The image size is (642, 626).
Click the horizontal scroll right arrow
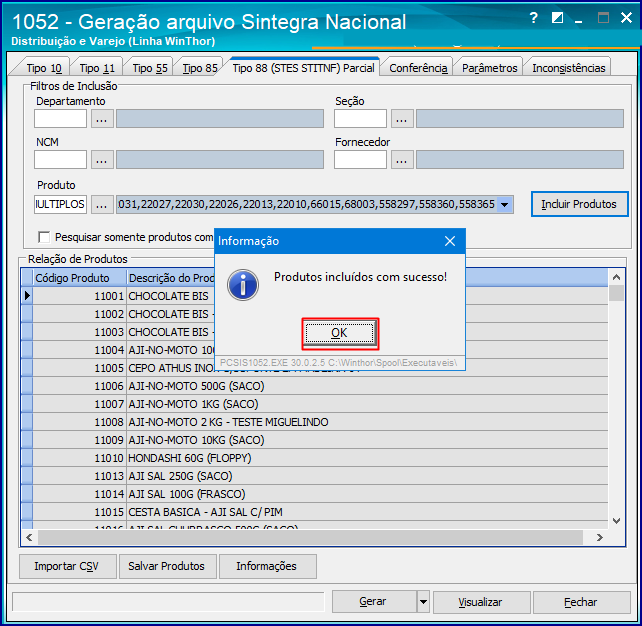tap(599, 537)
